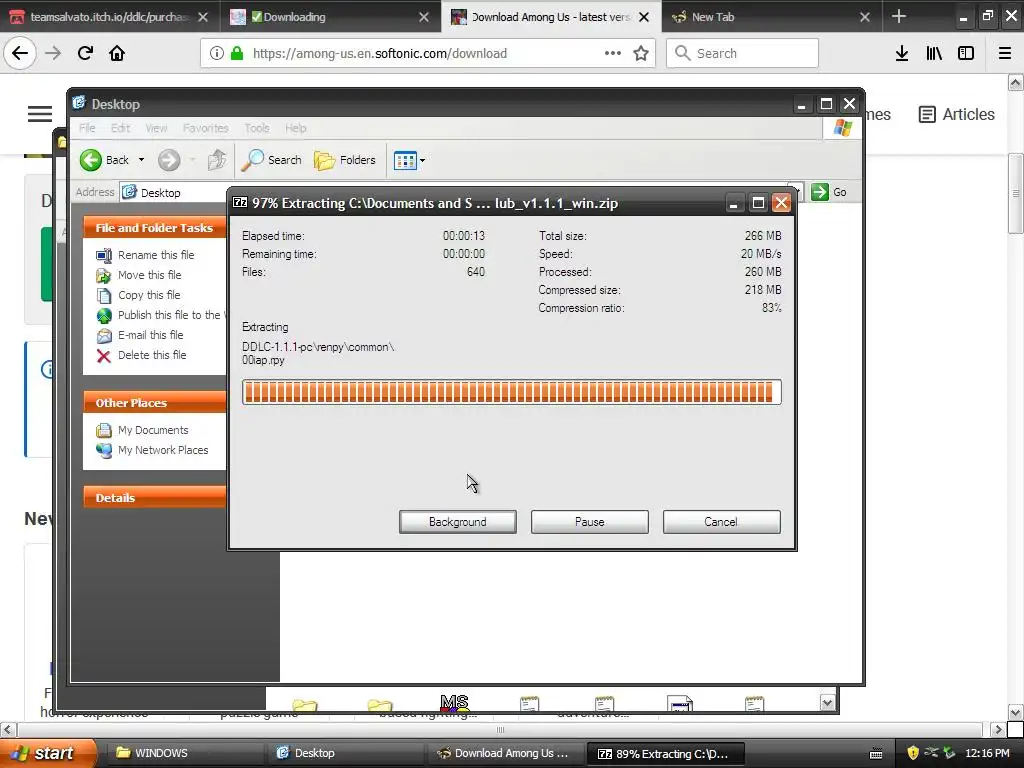Open Firefox home page
Viewport: 1024px width, 768px height.
coord(117,53)
